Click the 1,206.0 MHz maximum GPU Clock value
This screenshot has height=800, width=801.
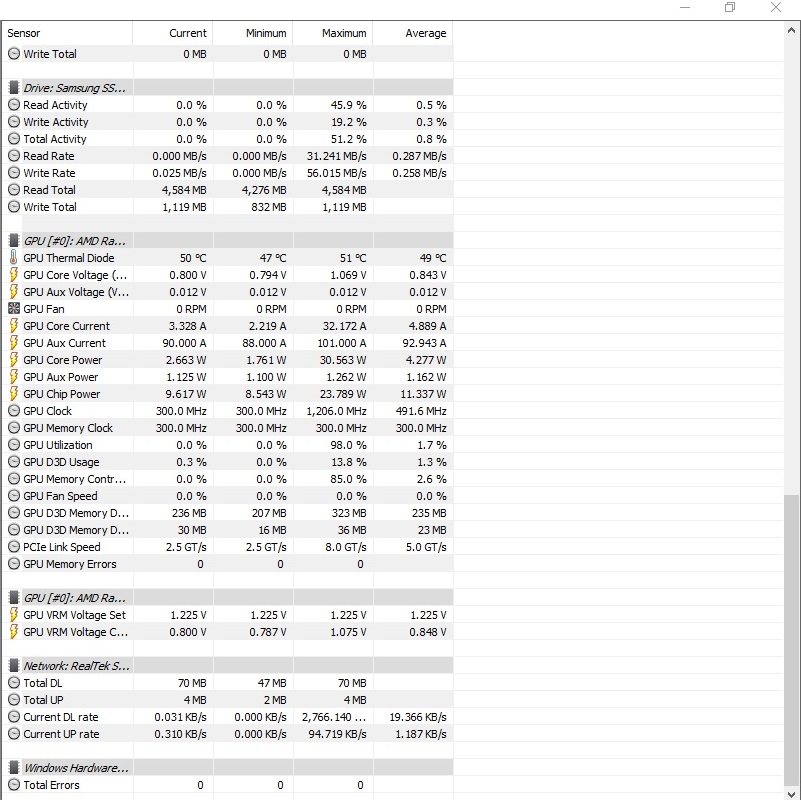point(336,411)
